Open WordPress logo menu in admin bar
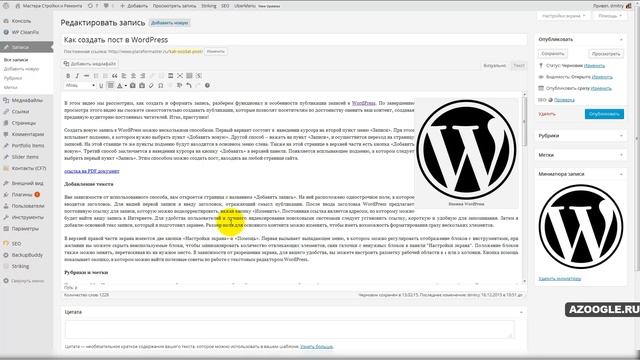The image size is (640, 360). click(6, 6)
